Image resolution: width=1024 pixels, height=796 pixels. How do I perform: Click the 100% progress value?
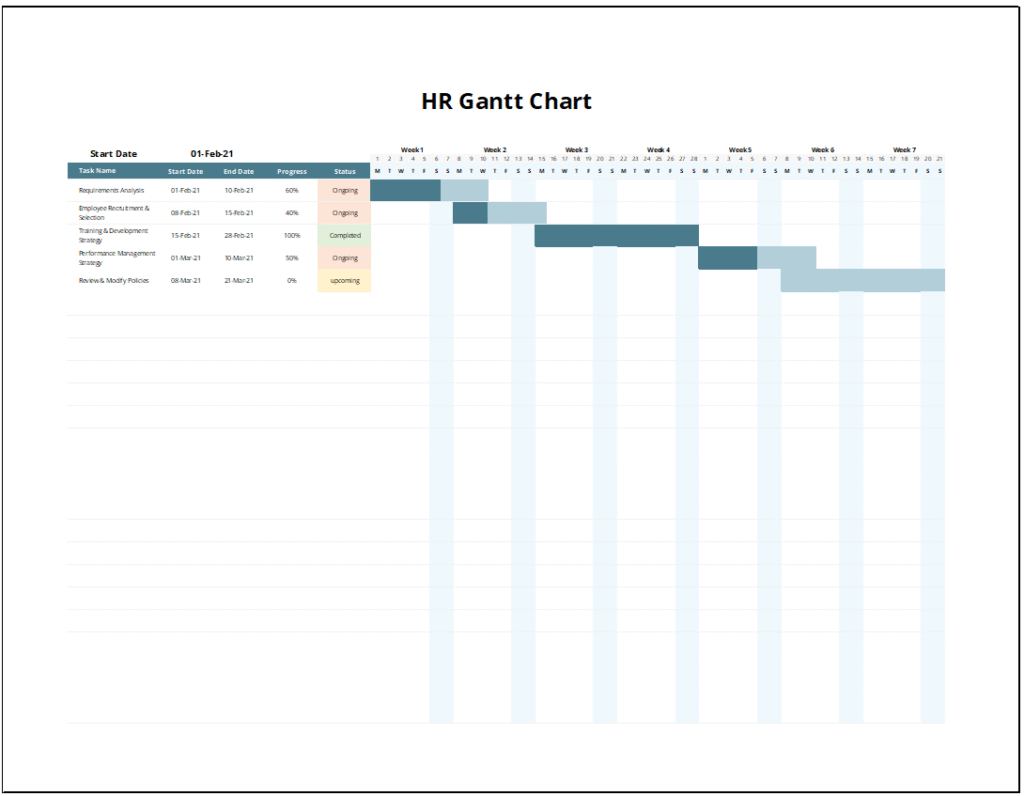291,235
